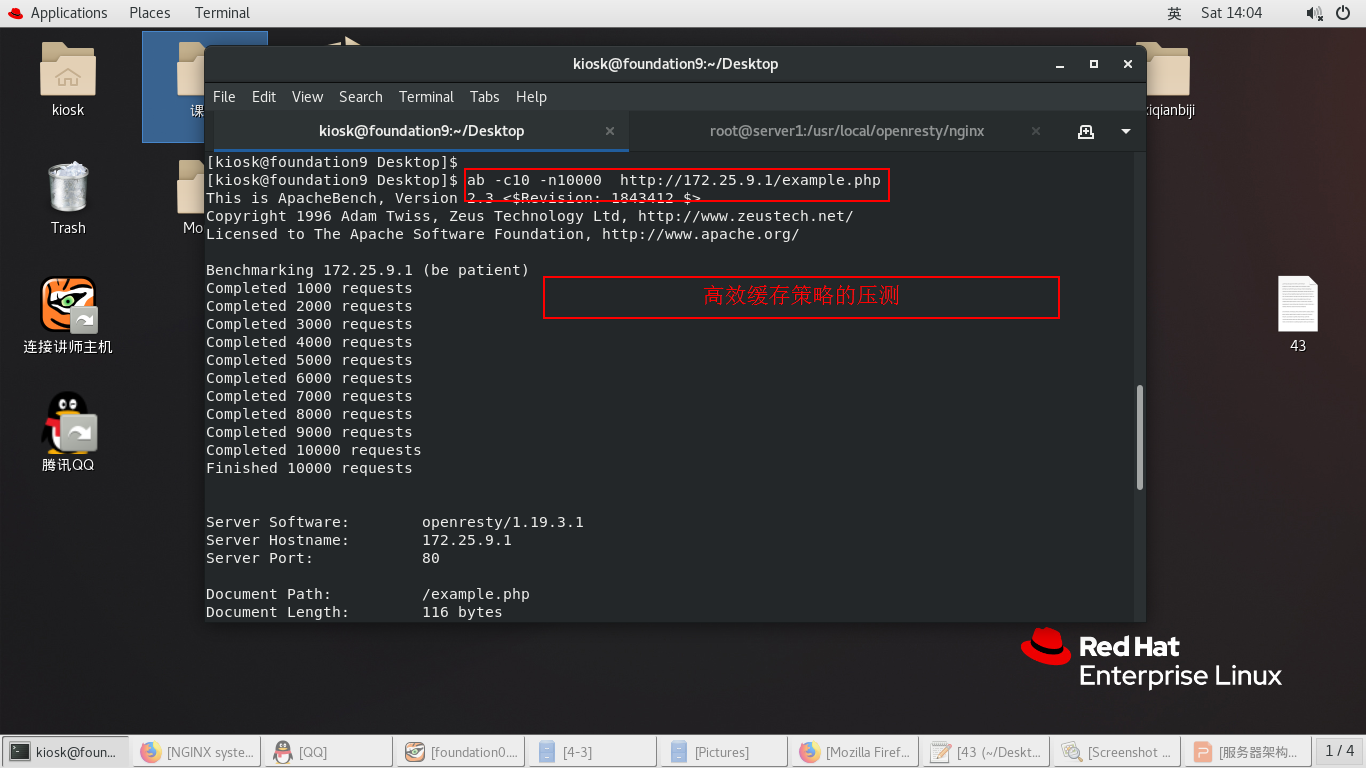Click the terminal vertical scrollbar
The width and height of the screenshot is (1366, 768).
[x=1140, y=438]
